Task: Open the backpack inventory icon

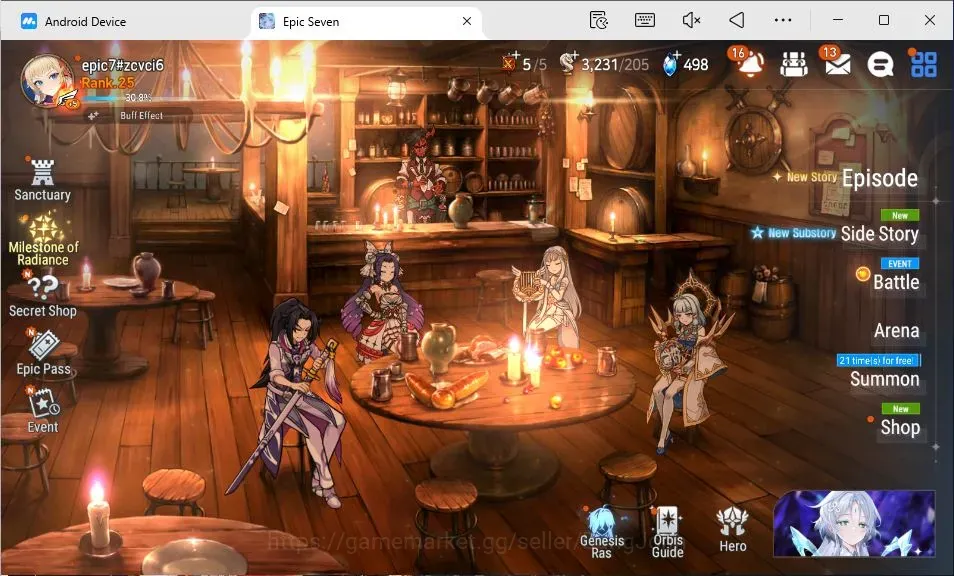Action: click(x=794, y=64)
